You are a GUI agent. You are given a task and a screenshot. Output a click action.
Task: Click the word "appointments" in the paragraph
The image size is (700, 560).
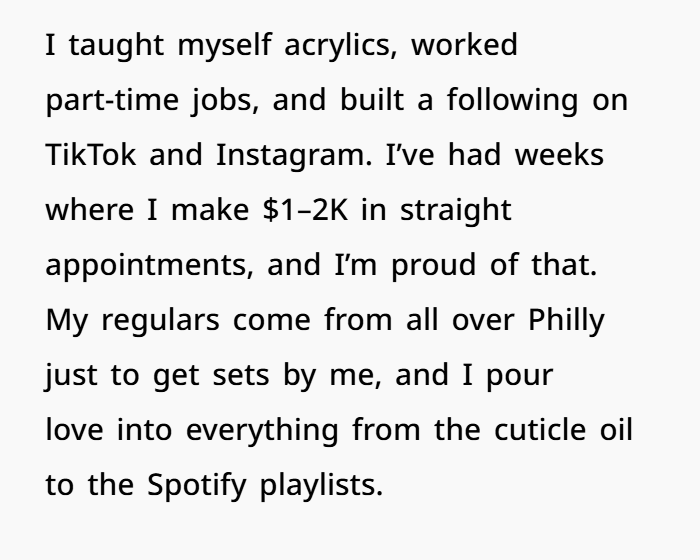146,265
